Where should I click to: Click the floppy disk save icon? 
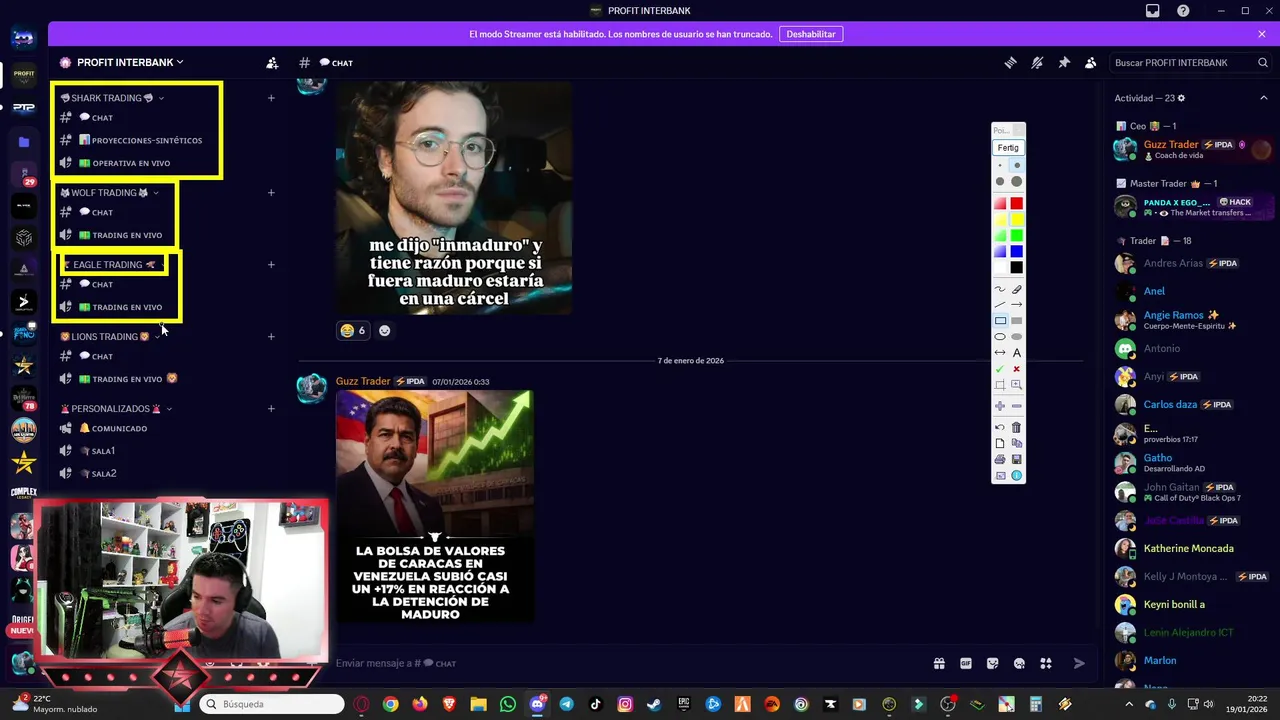[x=1017, y=459]
